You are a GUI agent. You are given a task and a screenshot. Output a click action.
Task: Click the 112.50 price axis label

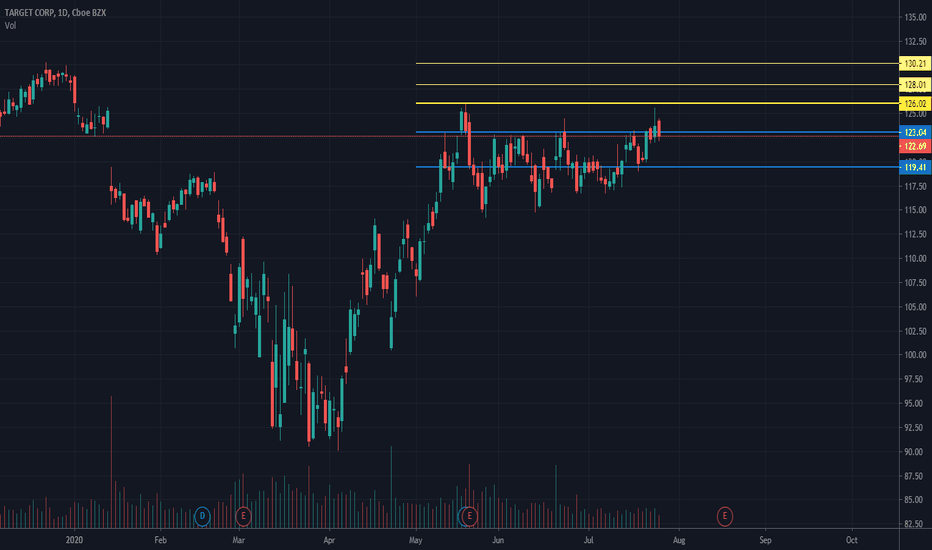click(x=915, y=234)
